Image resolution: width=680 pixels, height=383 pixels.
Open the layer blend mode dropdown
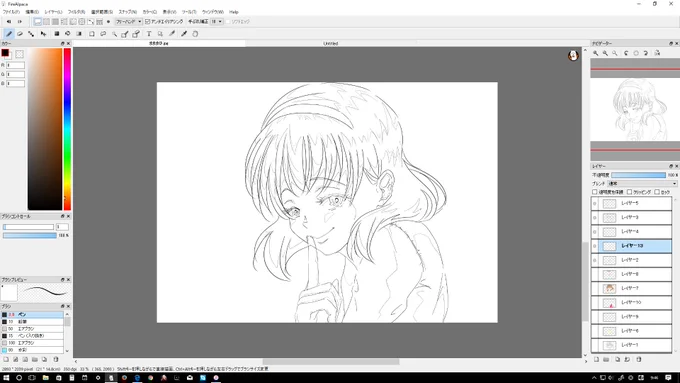(x=643, y=183)
